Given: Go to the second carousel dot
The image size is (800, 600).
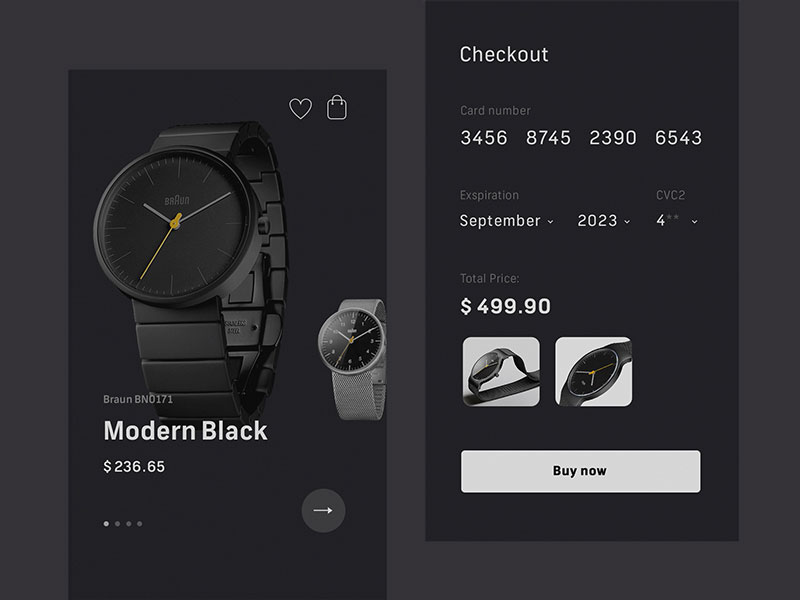Looking at the screenshot, I should pyautogui.click(x=118, y=523).
